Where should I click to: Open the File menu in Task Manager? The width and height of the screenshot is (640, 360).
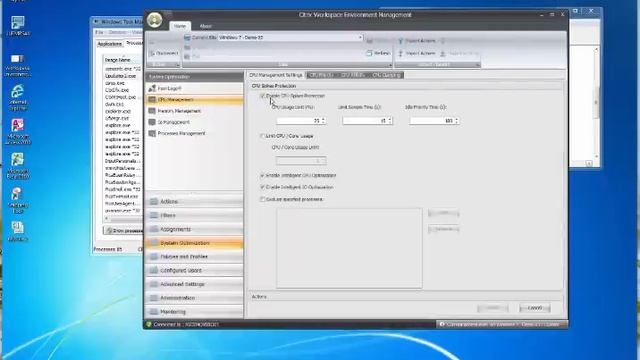coord(99,32)
